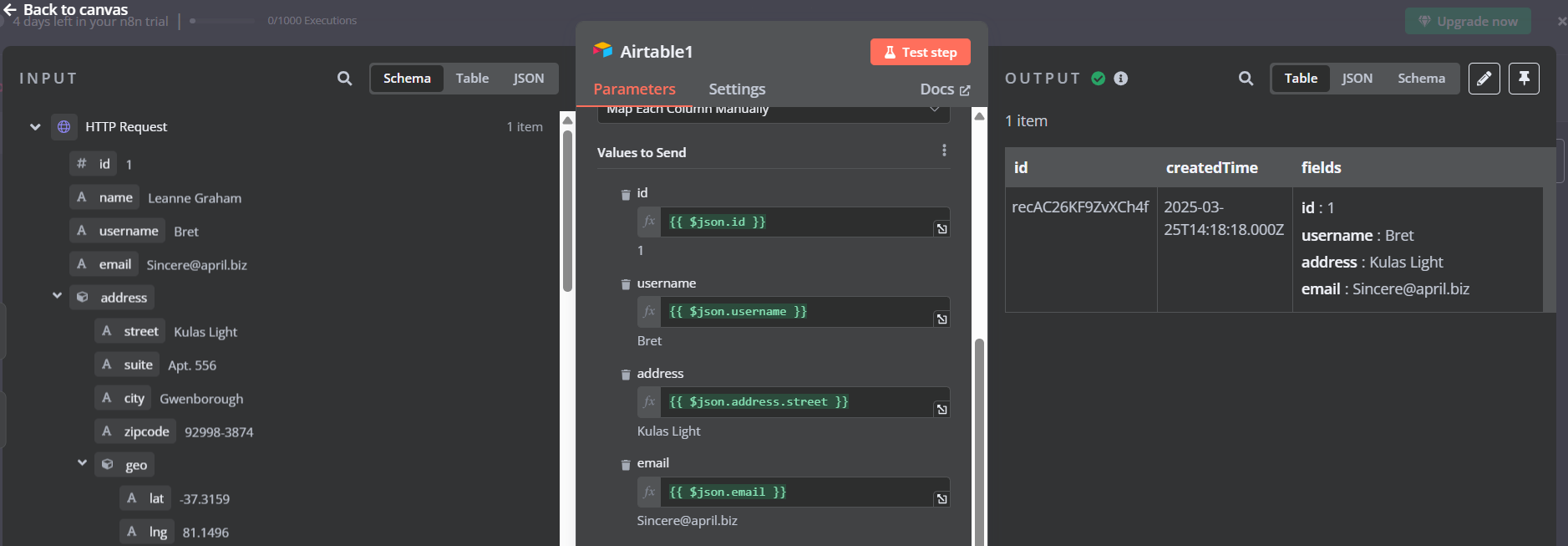Click the pencil edit output icon

coord(1484,79)
